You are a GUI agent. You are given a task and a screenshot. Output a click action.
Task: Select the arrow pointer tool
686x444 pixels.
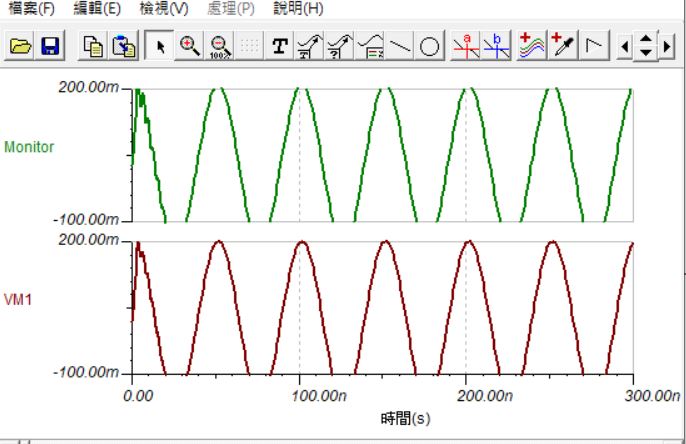pos(159,45)
